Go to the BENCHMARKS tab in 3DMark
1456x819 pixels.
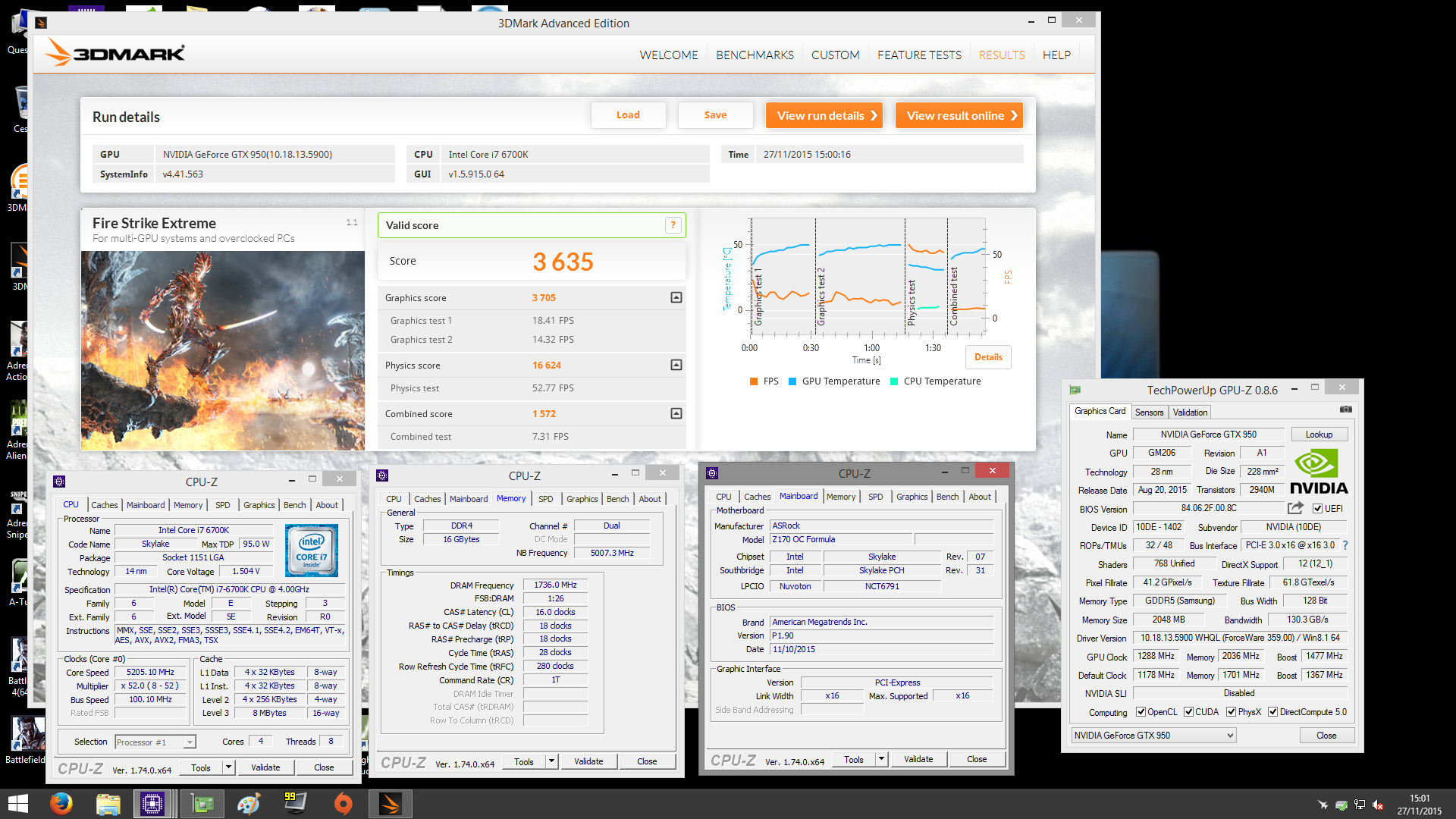tap(755, 55)
